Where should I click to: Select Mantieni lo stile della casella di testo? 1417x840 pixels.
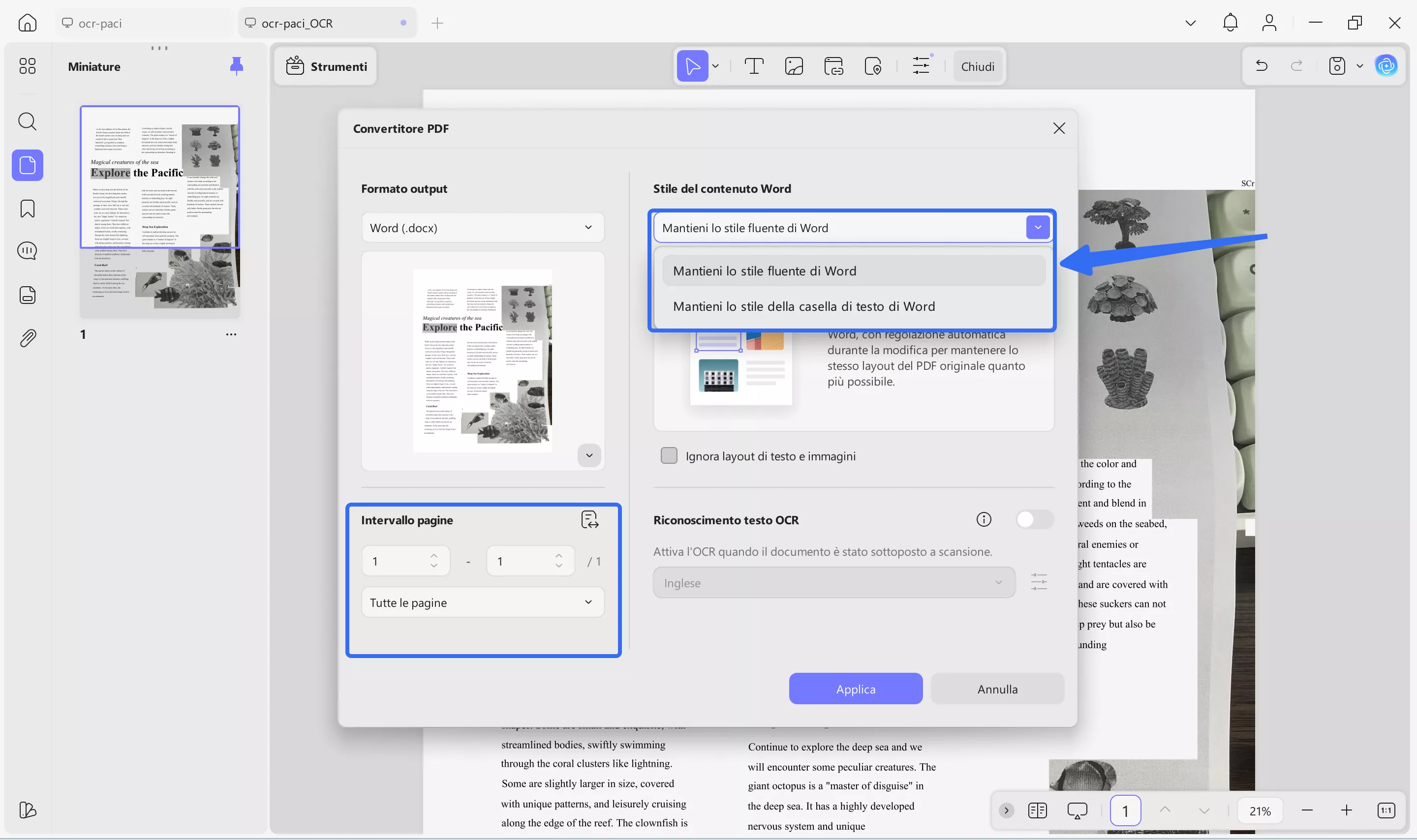click(804, 306)
